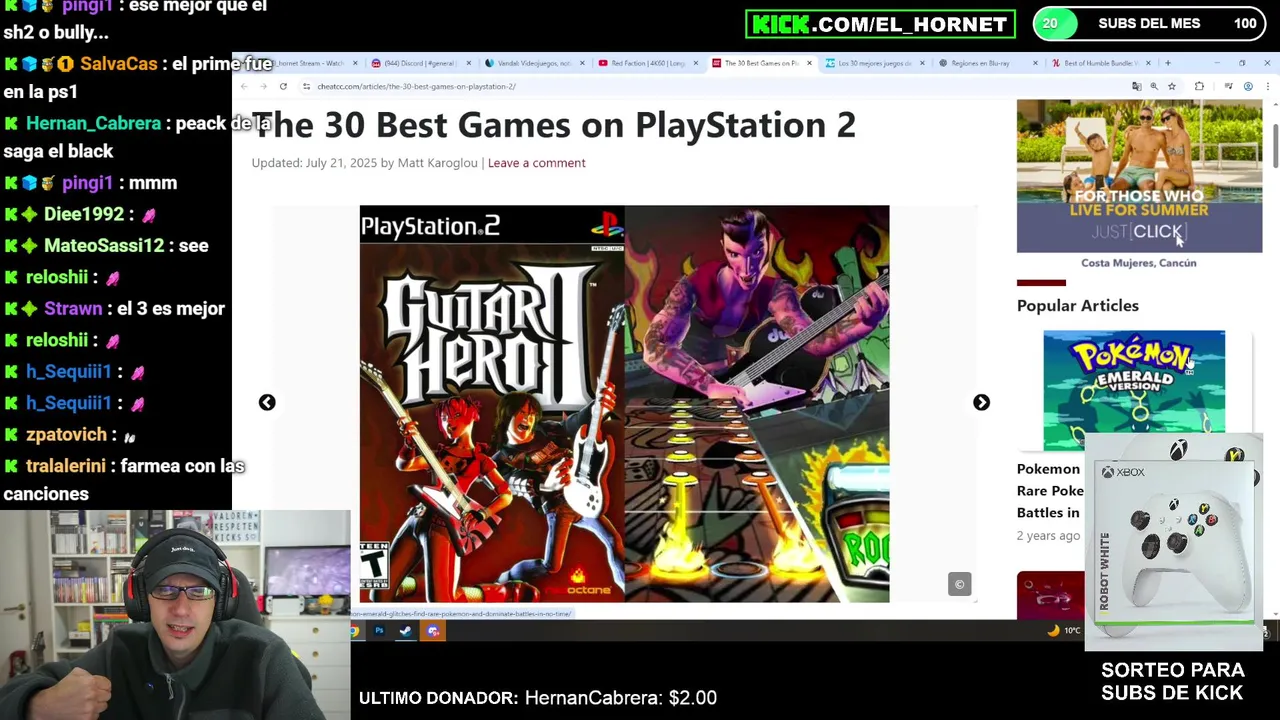Click the Popular Articles heading
Viewport: 1280px width, 720px height.
1077,306
